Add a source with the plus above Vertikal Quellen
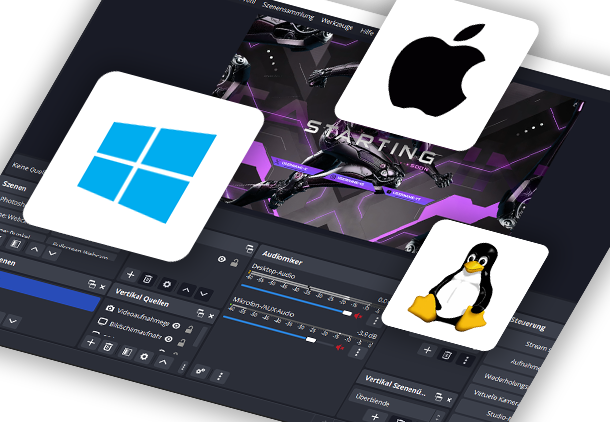Image resolution: width=610 pixels, height=422 pixels. 131,275
